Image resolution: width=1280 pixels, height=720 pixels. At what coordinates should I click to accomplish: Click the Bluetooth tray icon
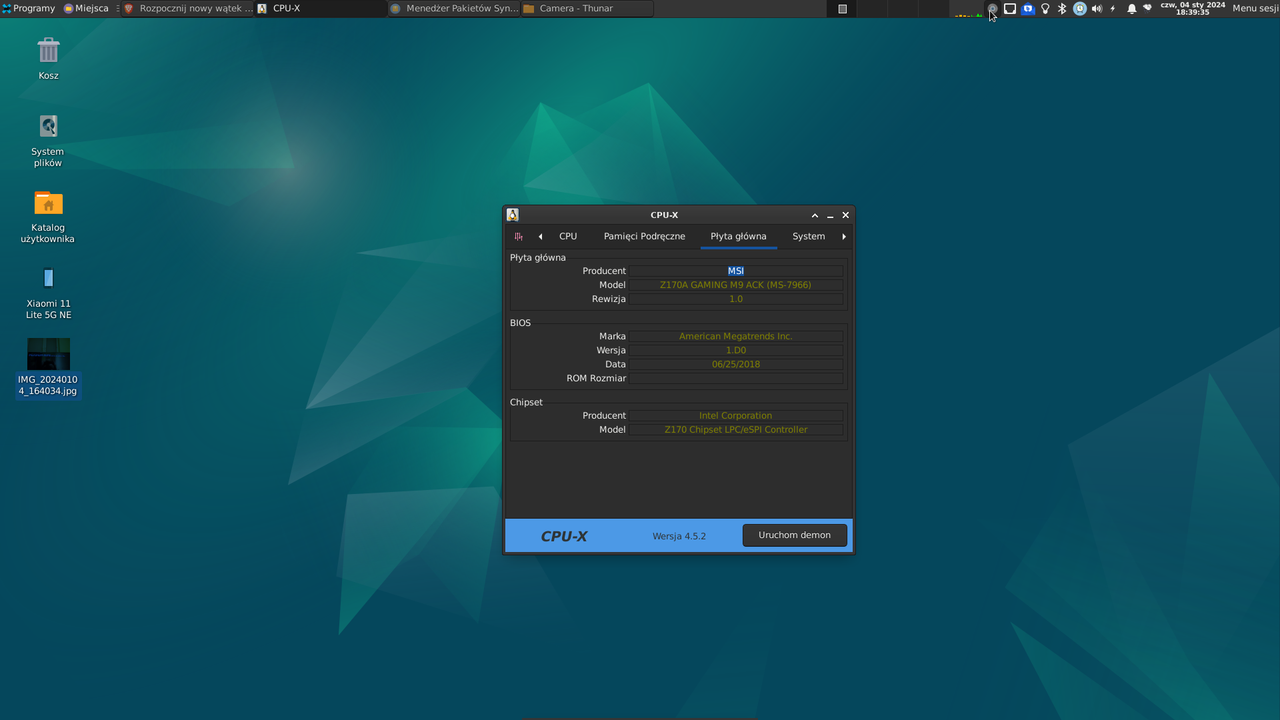(1062, 8)
